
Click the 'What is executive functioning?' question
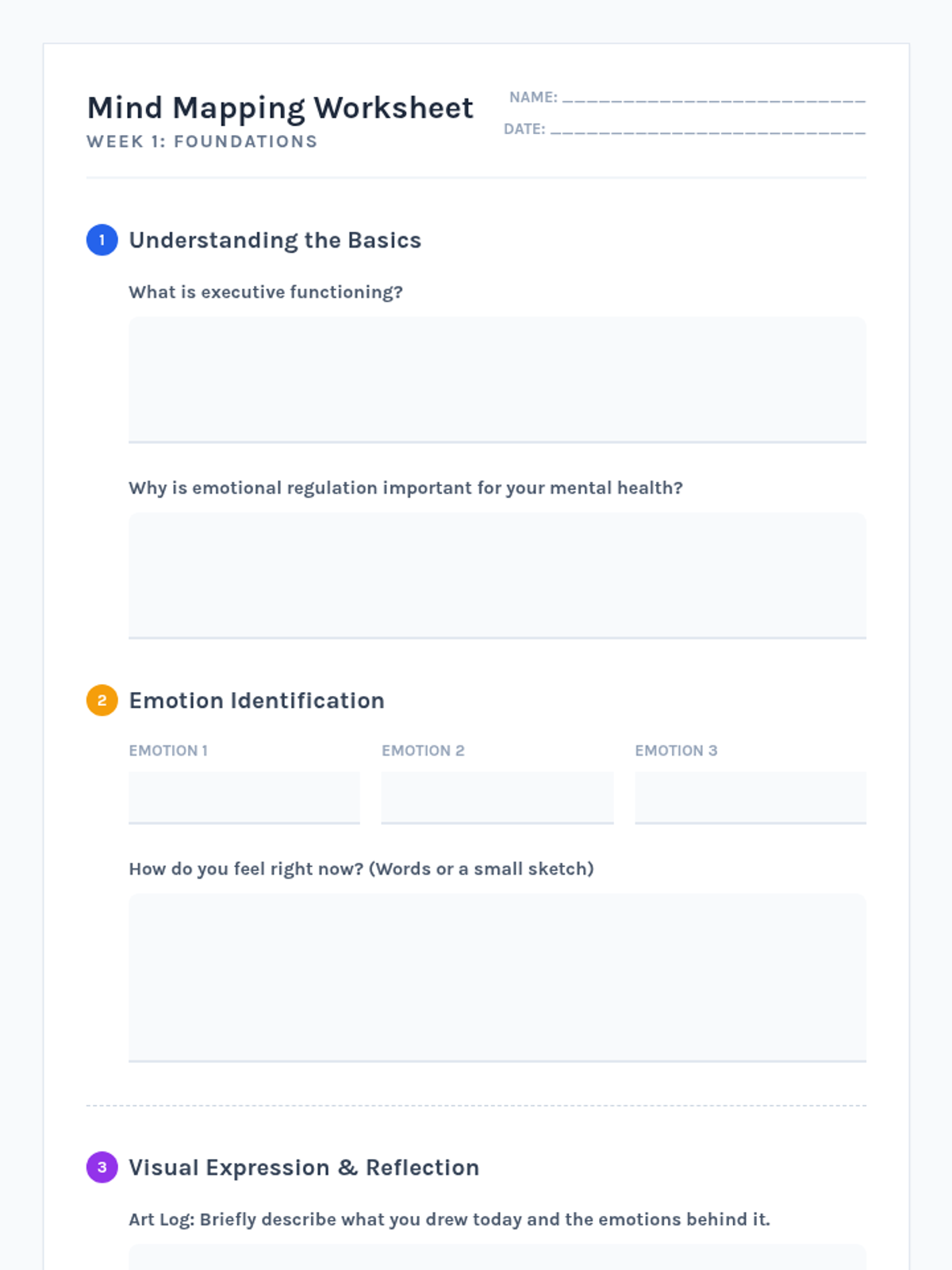[x=266, y=292]
